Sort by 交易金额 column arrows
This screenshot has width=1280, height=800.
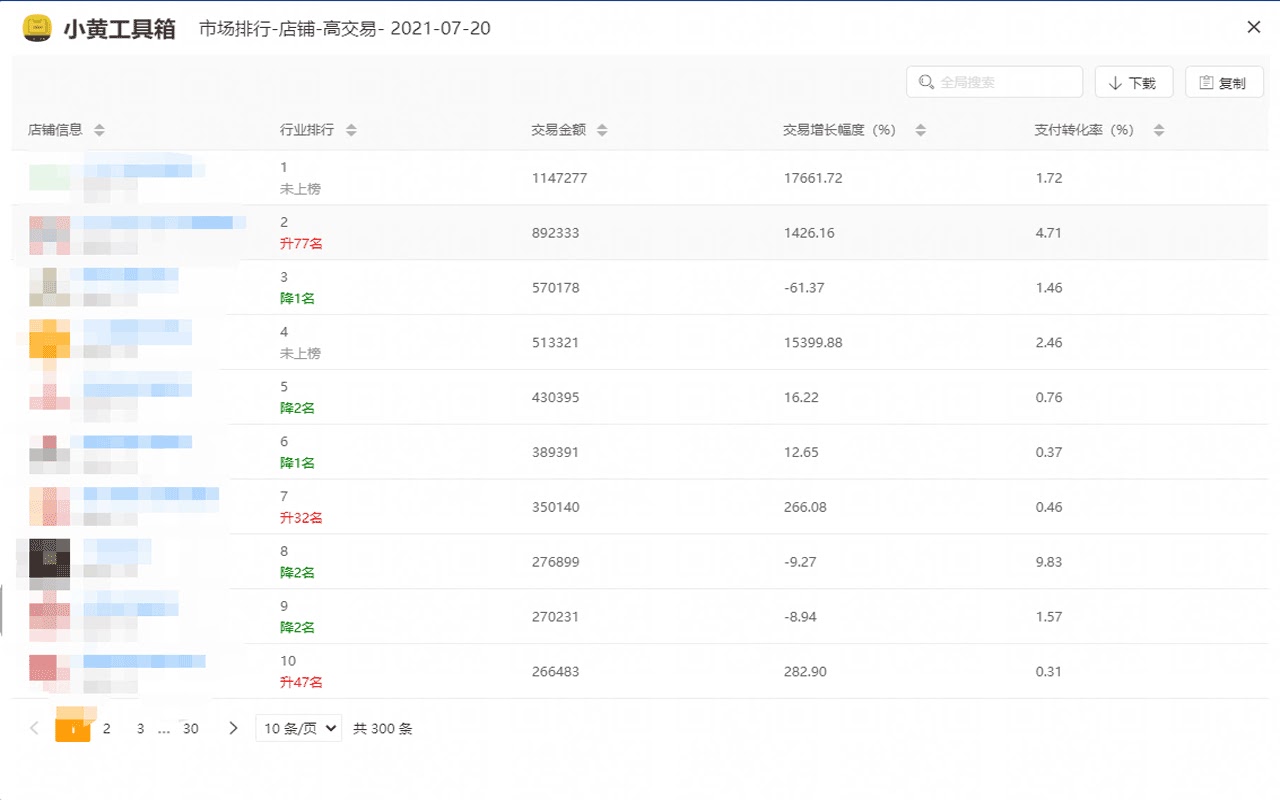pyautogui.click(x=602, y=130)
